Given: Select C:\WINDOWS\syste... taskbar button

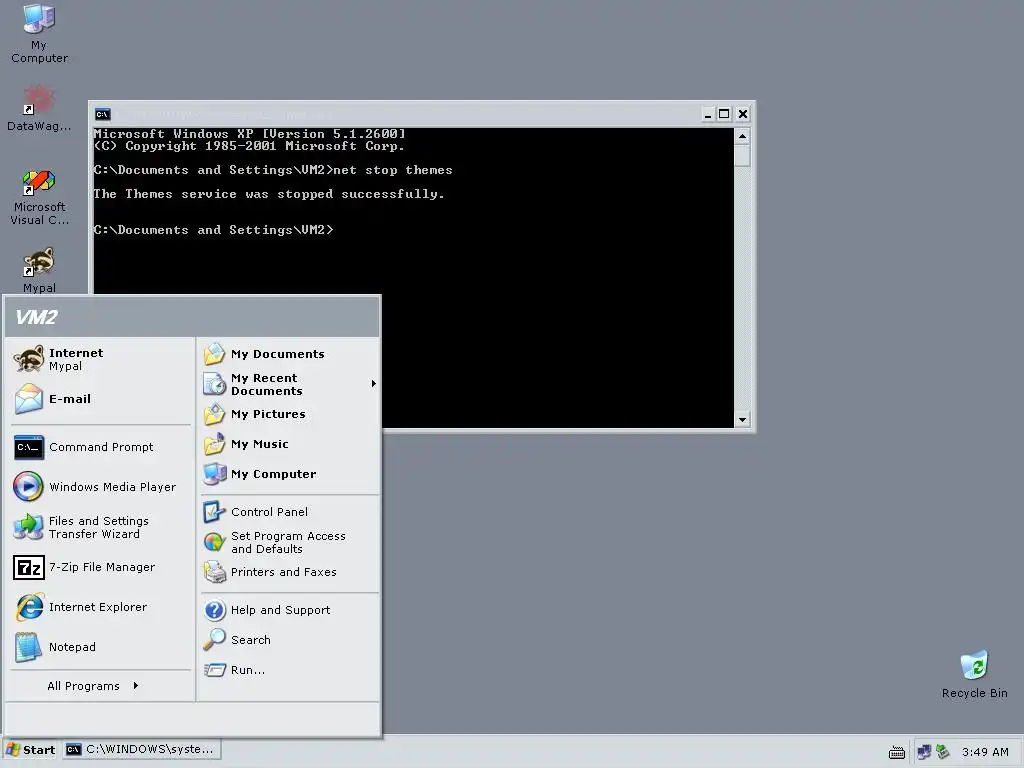Looking at the screenshot, I should click(142, 749).
